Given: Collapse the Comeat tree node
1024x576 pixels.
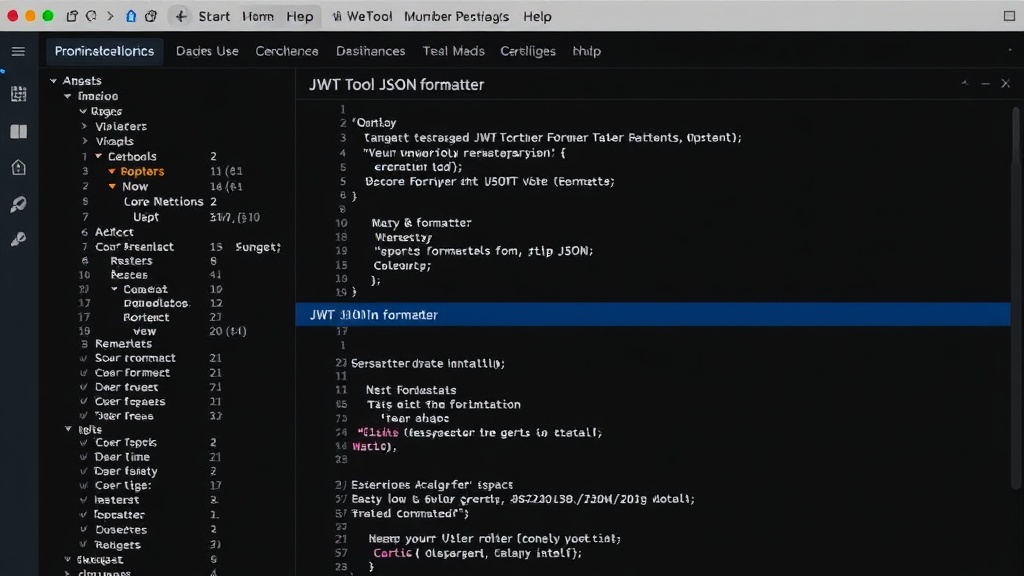Looking at the screenshot, I should pos(114,289).
